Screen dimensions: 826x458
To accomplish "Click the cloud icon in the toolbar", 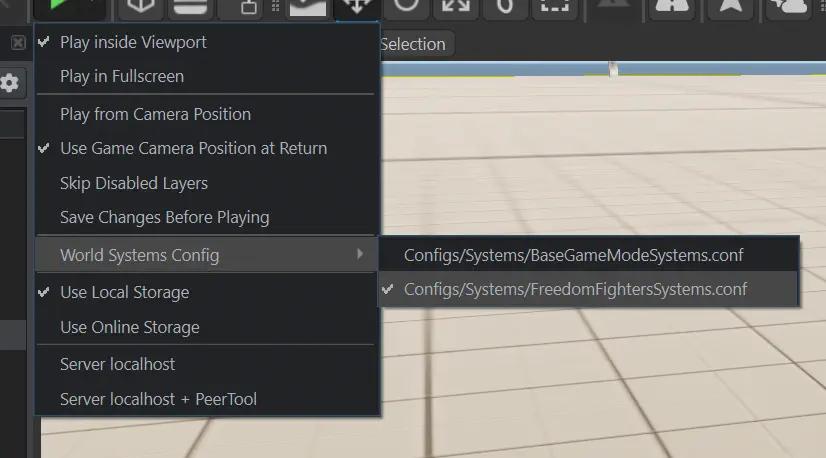I will click(x=790, y=6).
